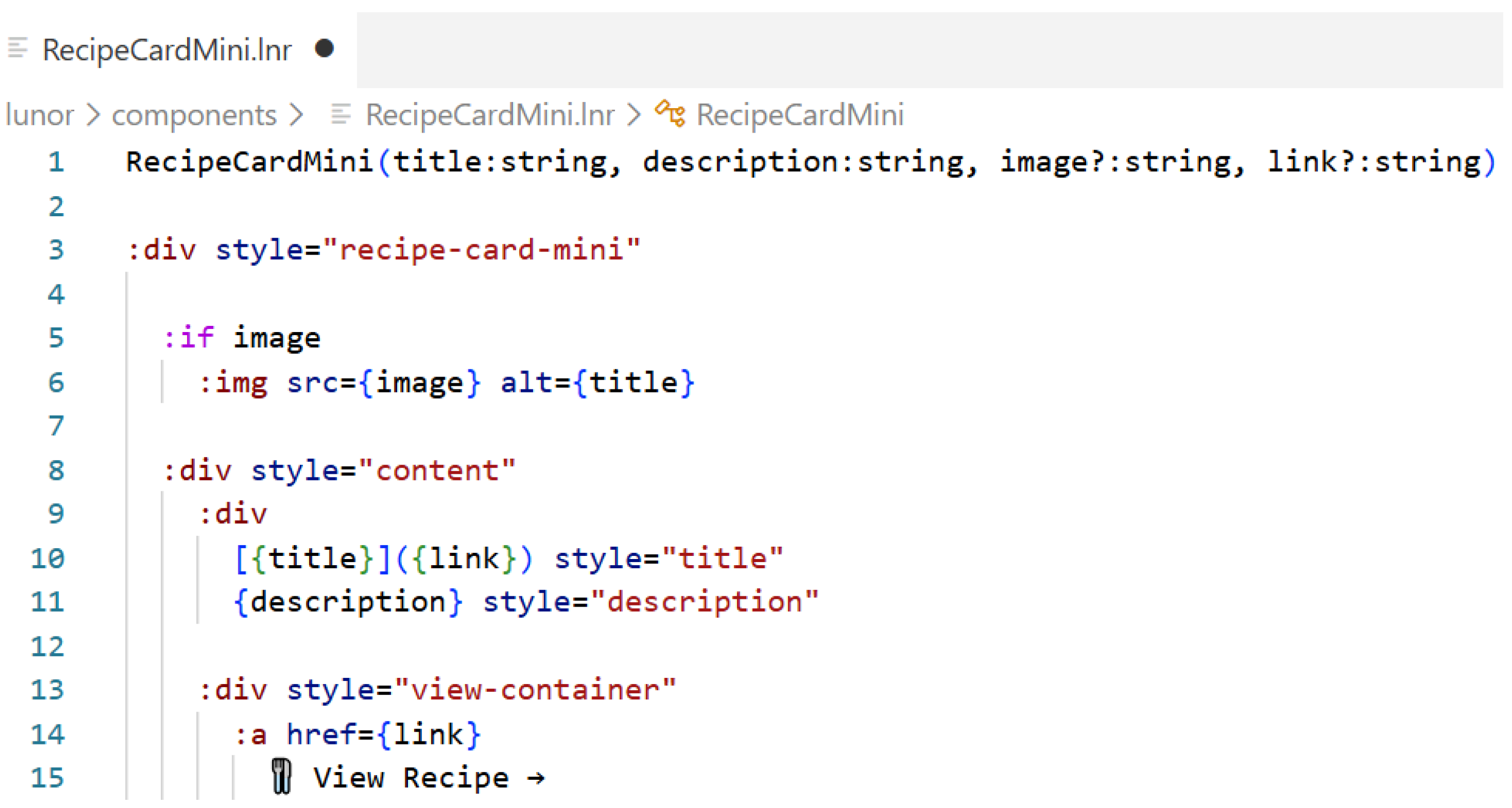The width and height of the screenshot is (1512, 808).
Task: Select the RecipeCardMini.lnr editor tab
Action: coord(178,49)
